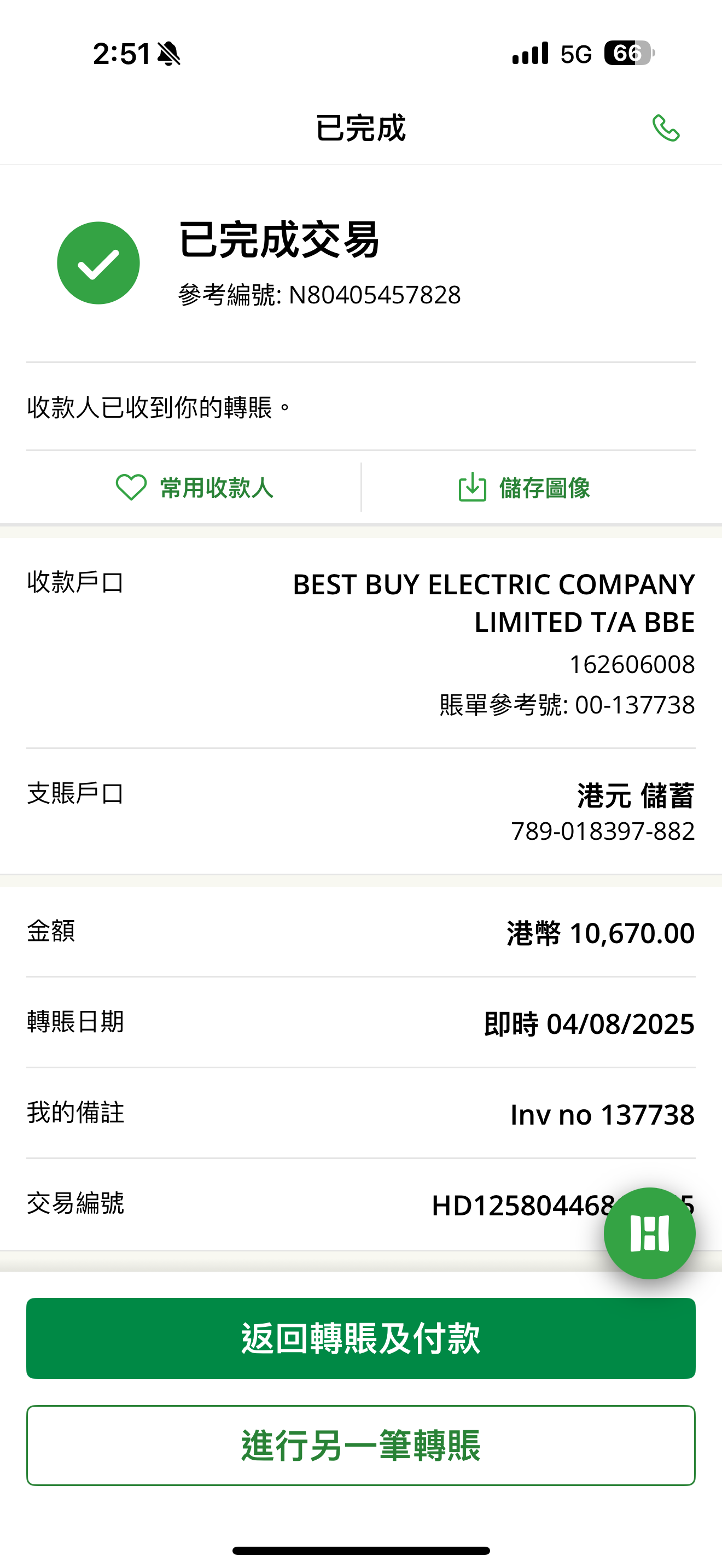This screenshot has width=722, height=1568.
Task: Tap the save image download icon
Action: click(x=472, y=488)
